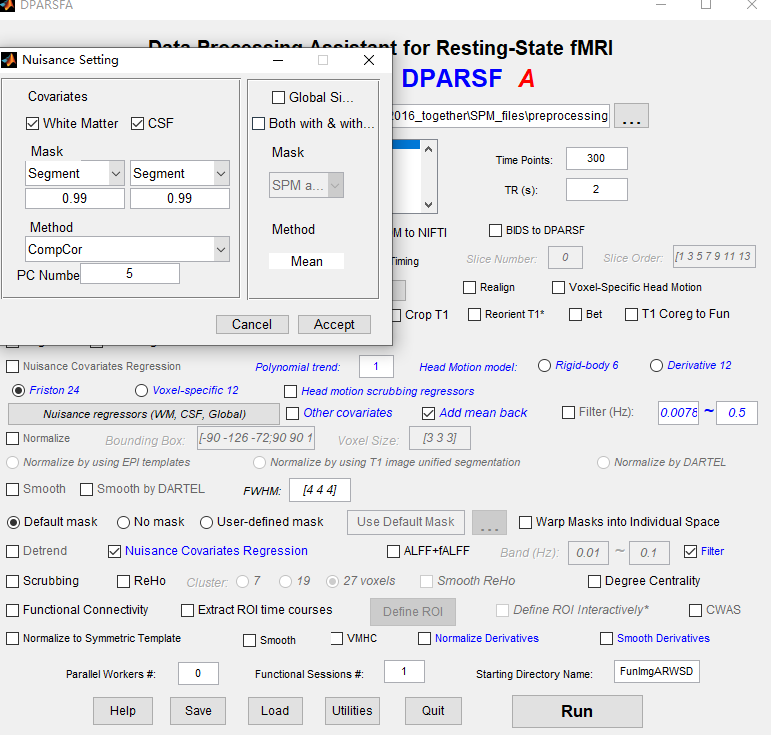Enable Warp Masks into Individual Space
This screenshot has height=735, width=771.
click(x=526, y=522)
